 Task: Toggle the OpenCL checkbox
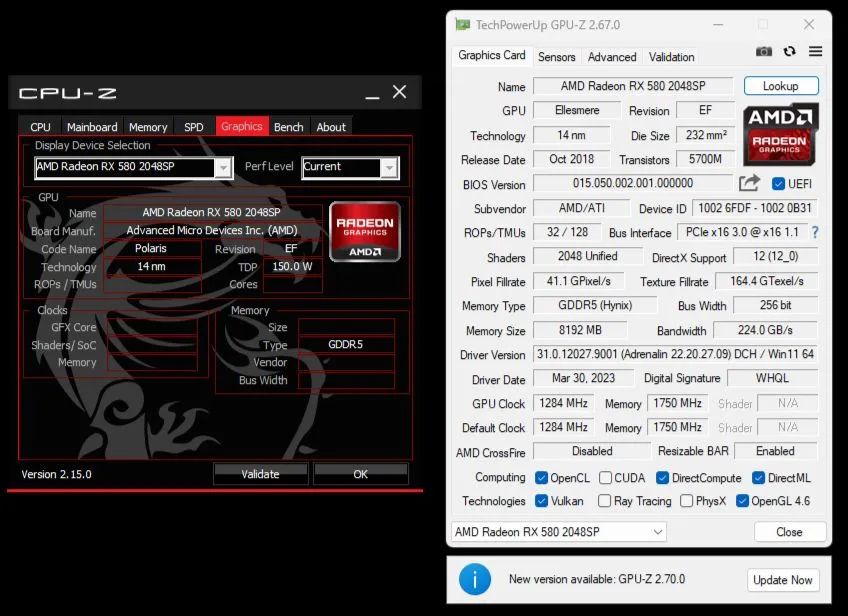(x=541, y=478)
